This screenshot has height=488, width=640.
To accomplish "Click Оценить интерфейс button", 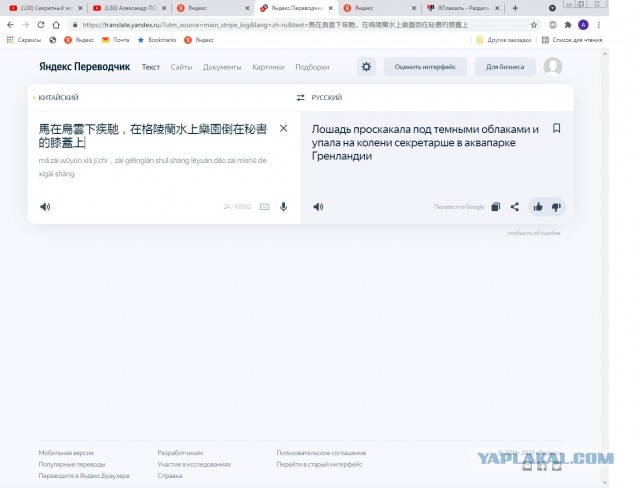I will (425, 67).
